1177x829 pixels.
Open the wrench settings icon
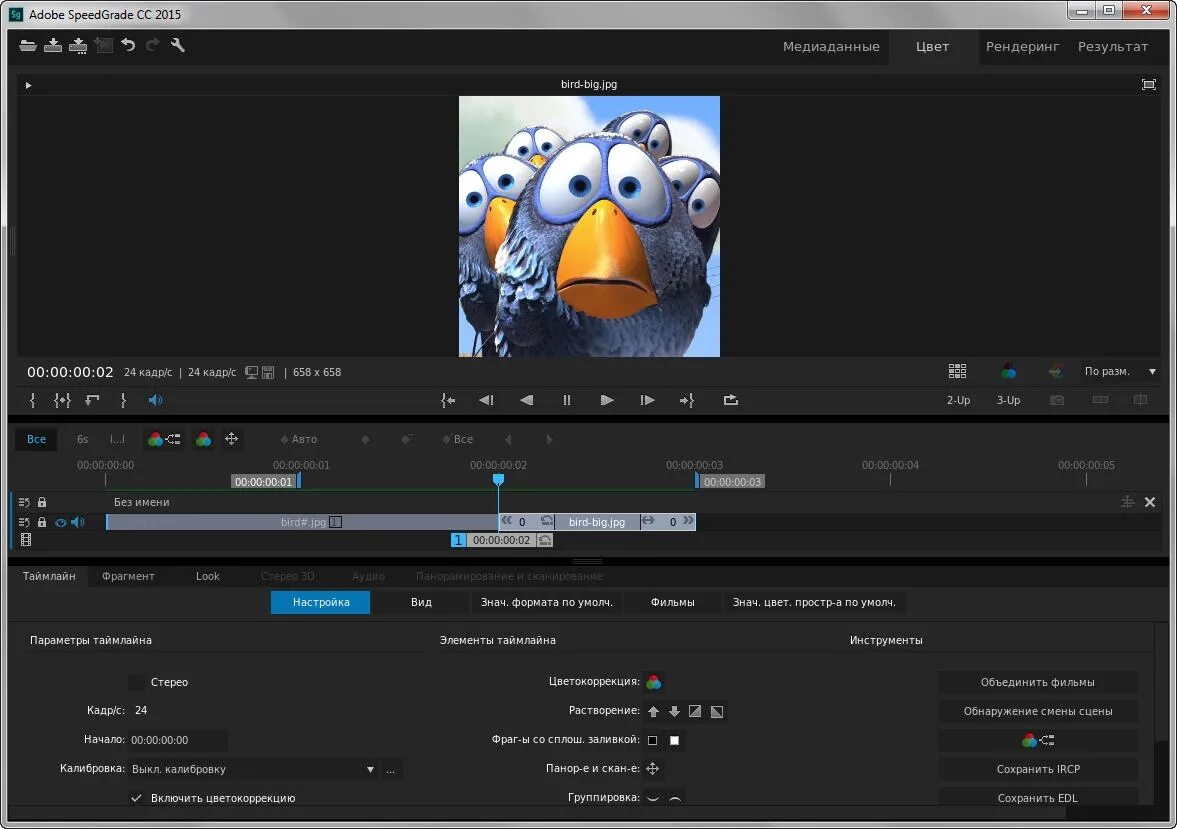tap(178, 45)
